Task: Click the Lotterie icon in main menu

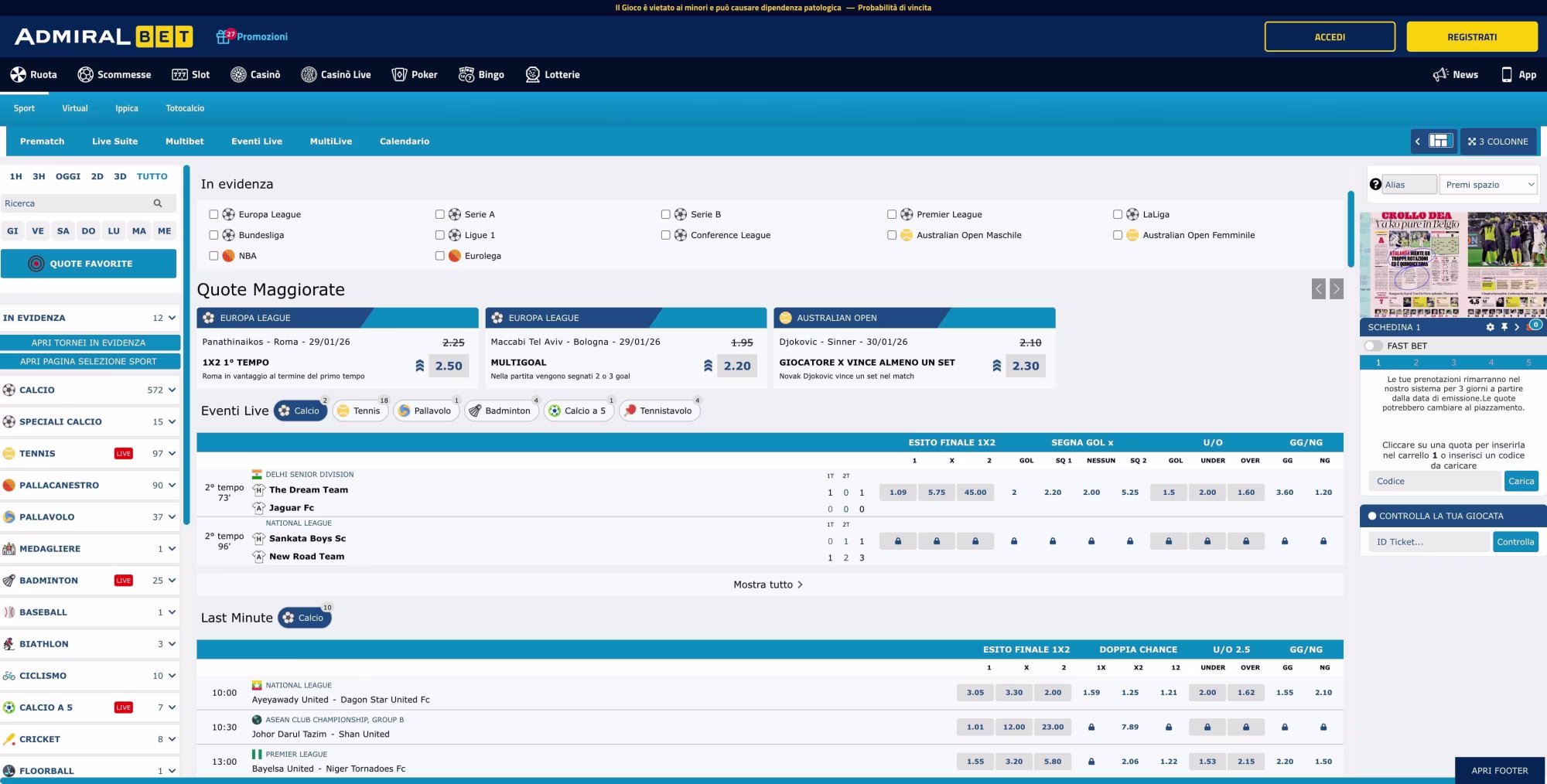Action: tap(533, 75)
